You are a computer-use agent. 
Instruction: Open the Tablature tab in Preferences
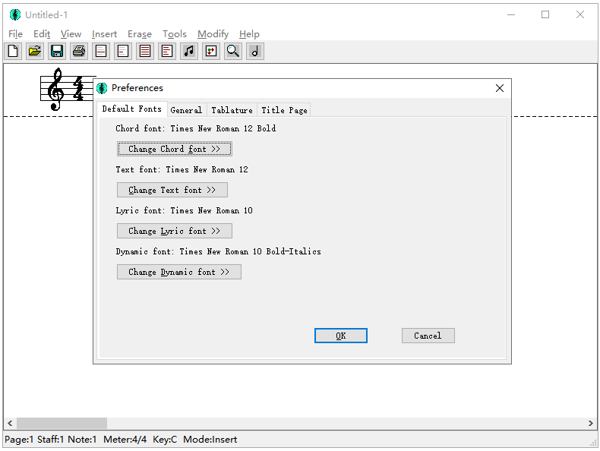(x=232, y=110)
